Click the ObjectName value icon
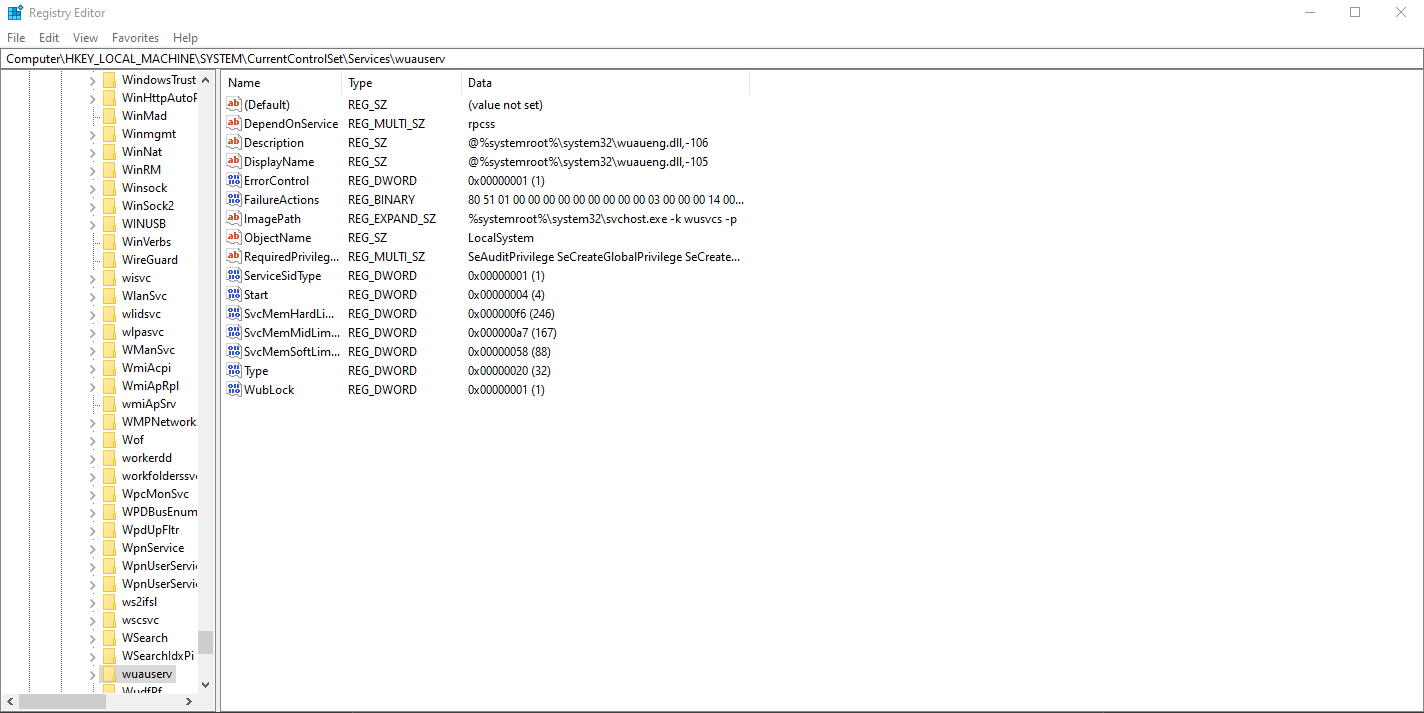Screen dimensions: 1424x713 click(234, 238)
